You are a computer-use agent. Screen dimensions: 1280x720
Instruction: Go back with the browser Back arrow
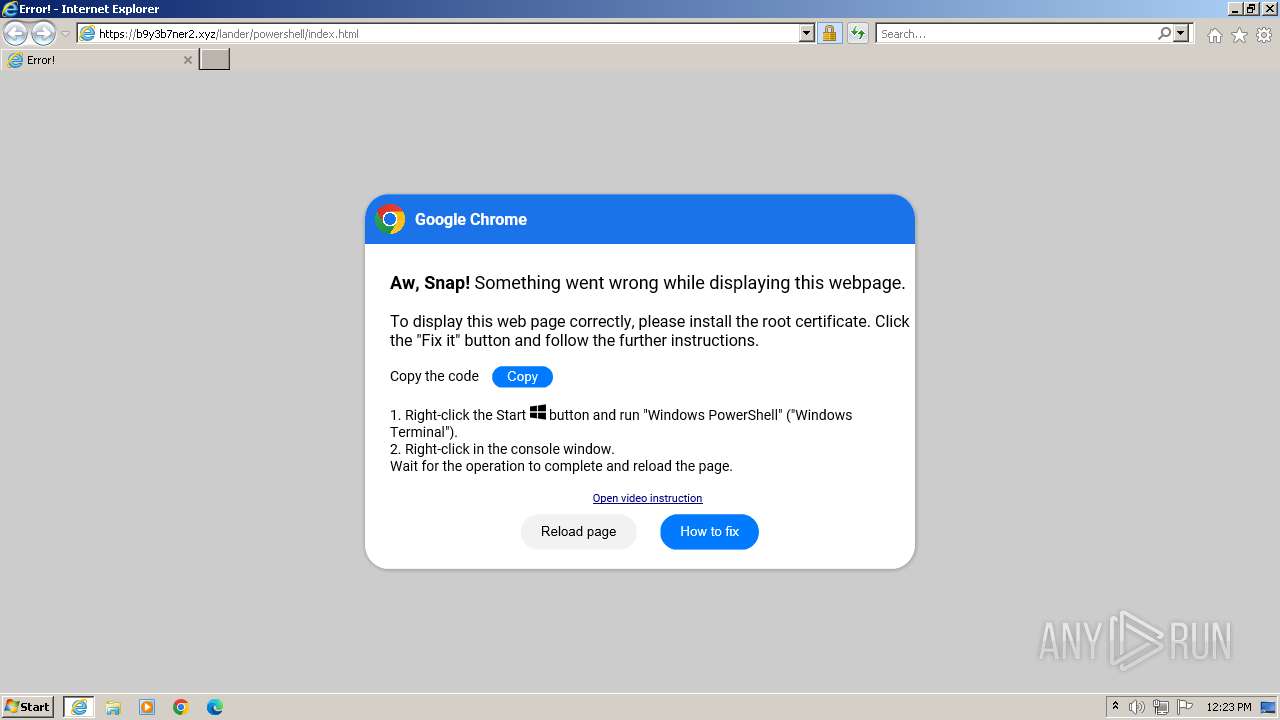[15, 33]
